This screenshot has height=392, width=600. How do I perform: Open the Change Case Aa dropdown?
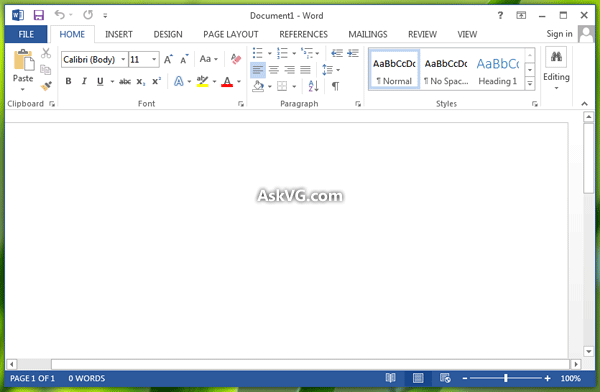click(209, 59)
